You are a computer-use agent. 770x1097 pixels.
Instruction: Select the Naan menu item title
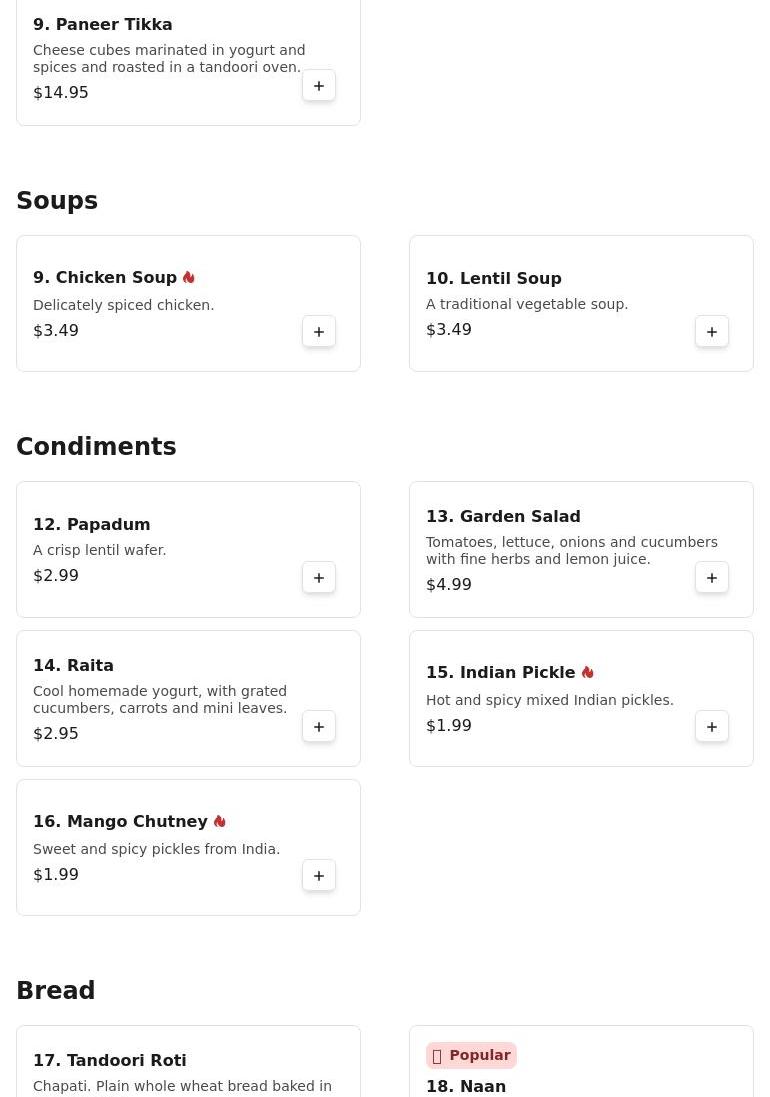click(466, 1086)
